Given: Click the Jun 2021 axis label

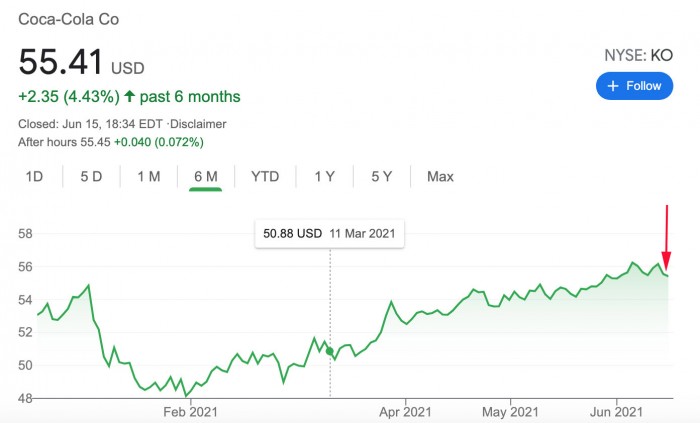Looking at the screenshot, I should coord(614,411).
